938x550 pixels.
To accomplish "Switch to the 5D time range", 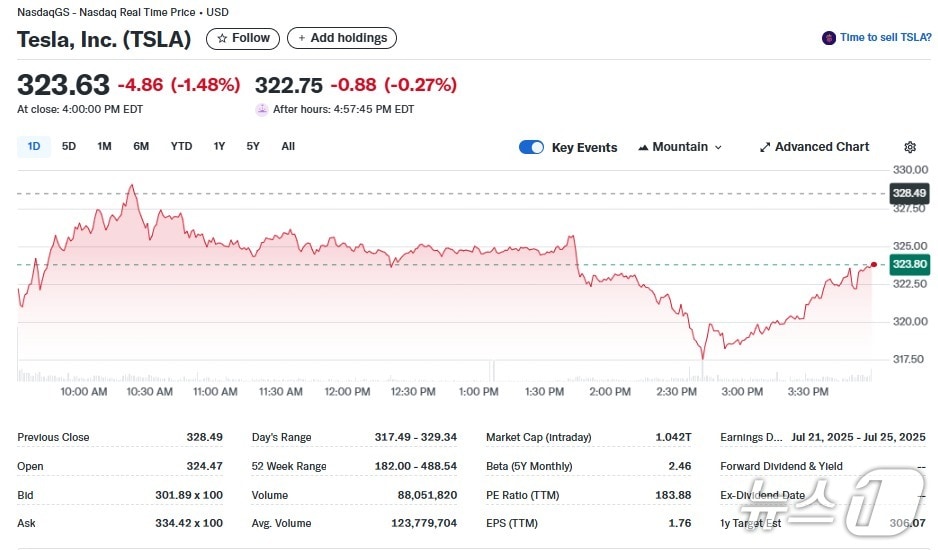I will [69, 146].
